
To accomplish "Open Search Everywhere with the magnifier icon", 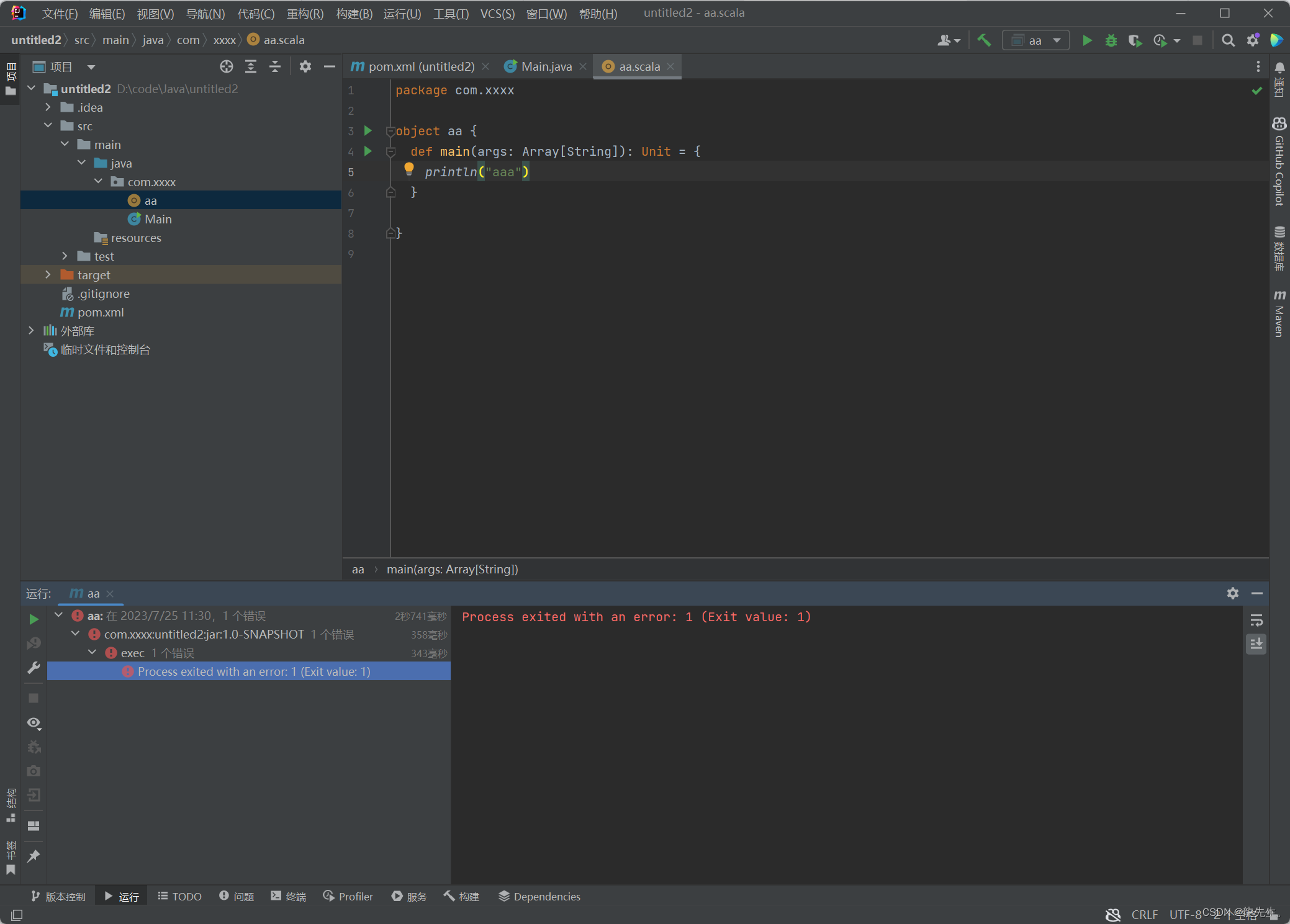I will 1227,40.
